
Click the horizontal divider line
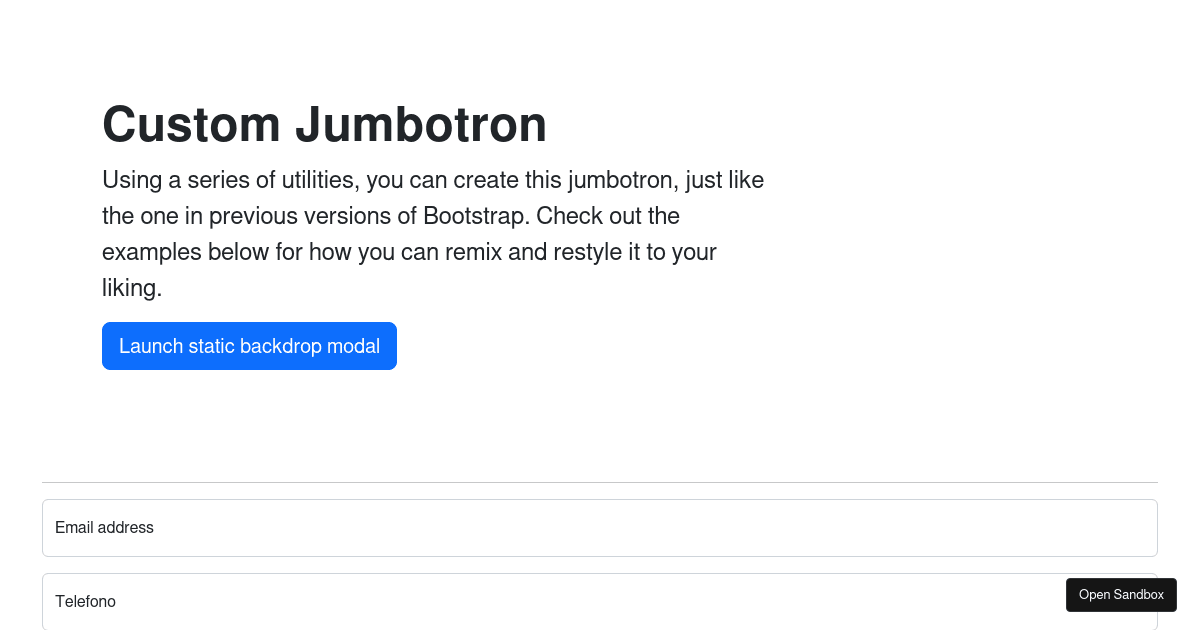coord(600,480)
